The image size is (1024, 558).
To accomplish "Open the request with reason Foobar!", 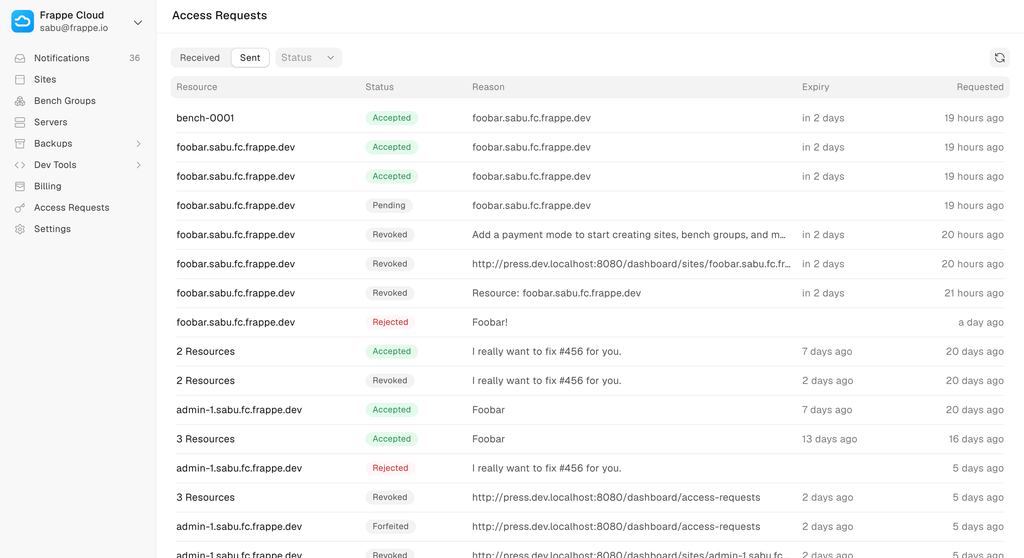I will click(x=490, y=323).
